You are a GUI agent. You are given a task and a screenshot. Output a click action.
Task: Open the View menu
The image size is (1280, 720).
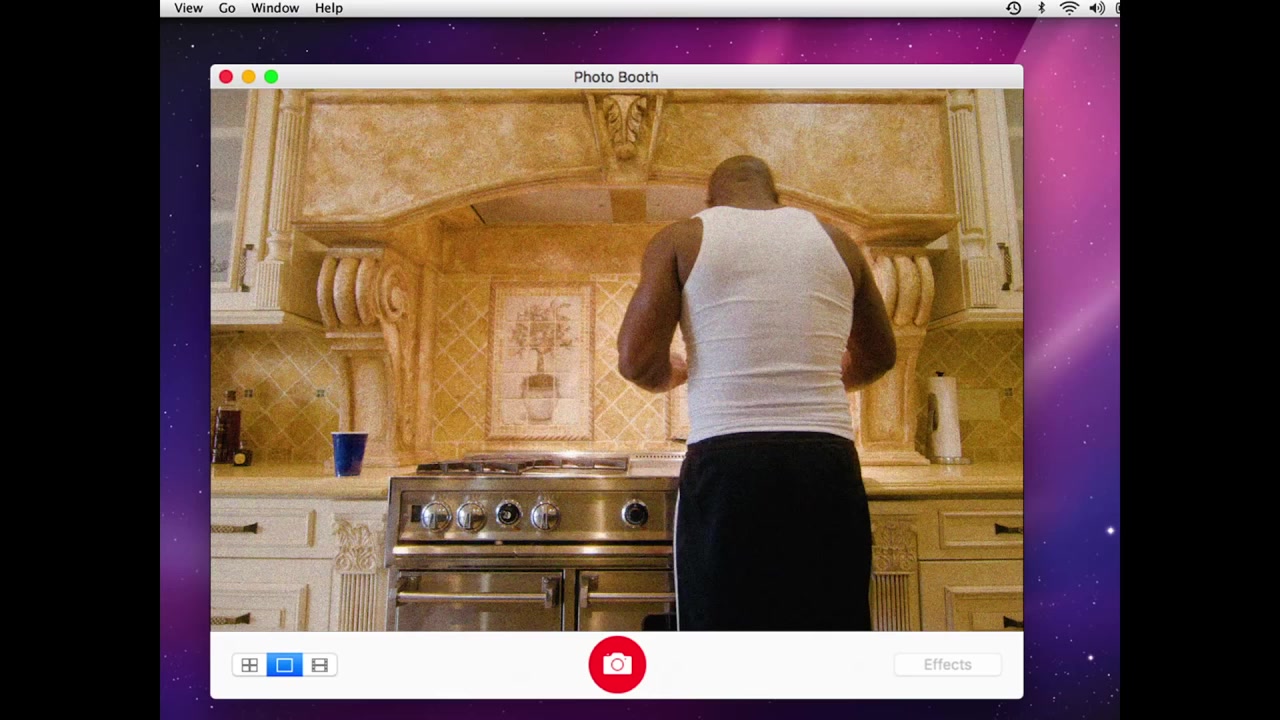point(188,8)
